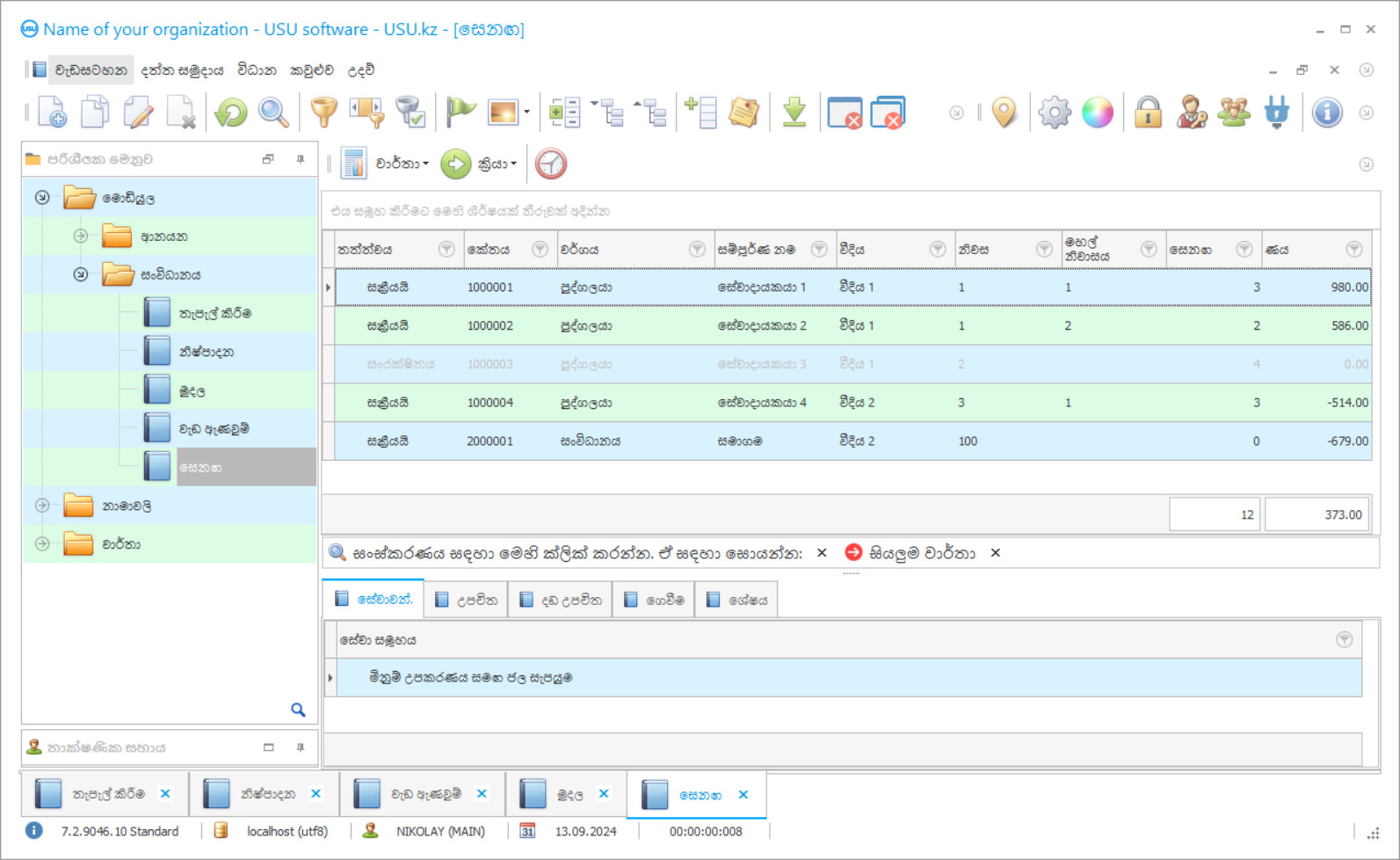1400x860 pixels.
Task: Open the color wheel theme picker
Action: click(x=1097, y=113)
